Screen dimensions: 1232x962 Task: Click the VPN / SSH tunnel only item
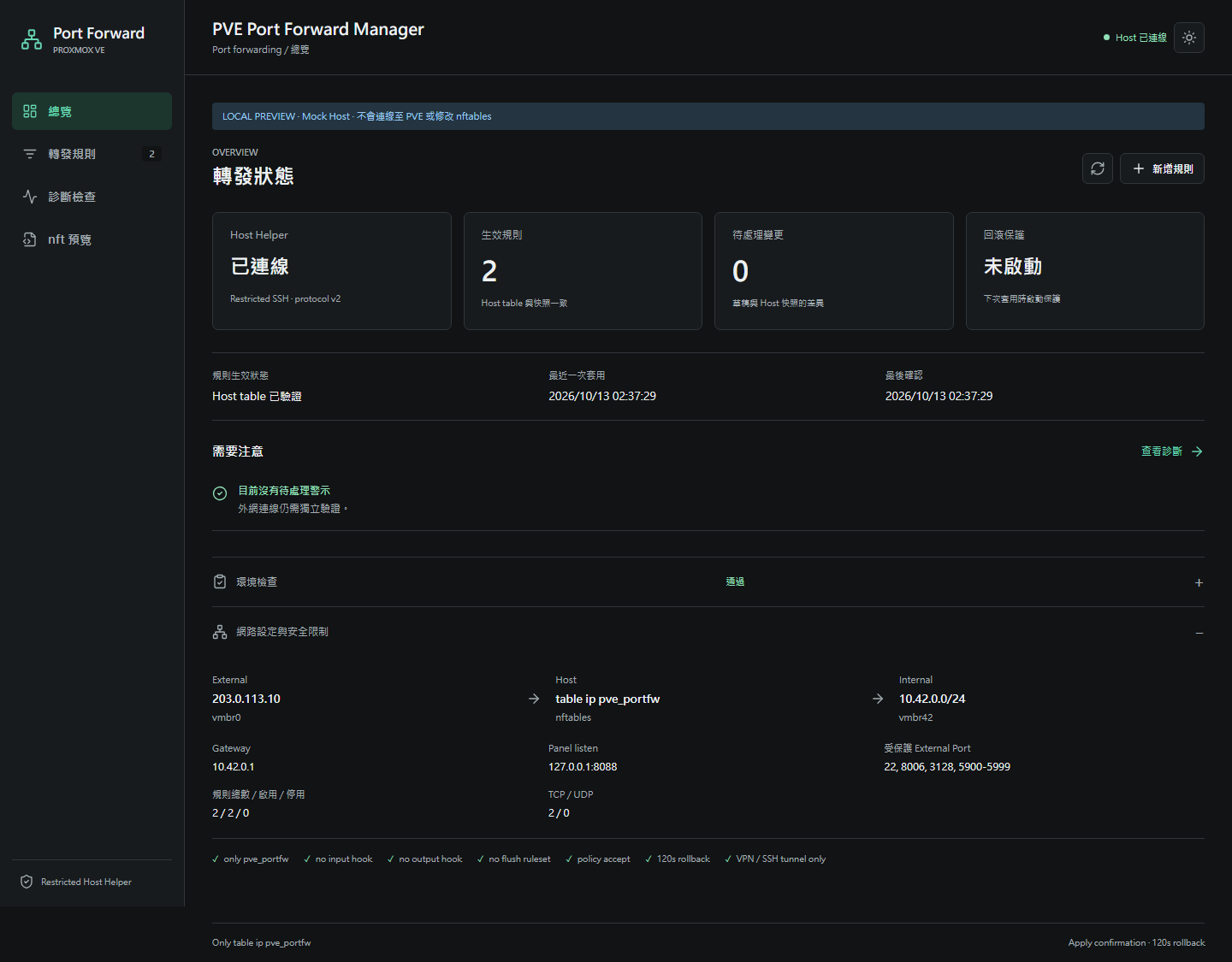pyautogui.click(x=774, y=859)
